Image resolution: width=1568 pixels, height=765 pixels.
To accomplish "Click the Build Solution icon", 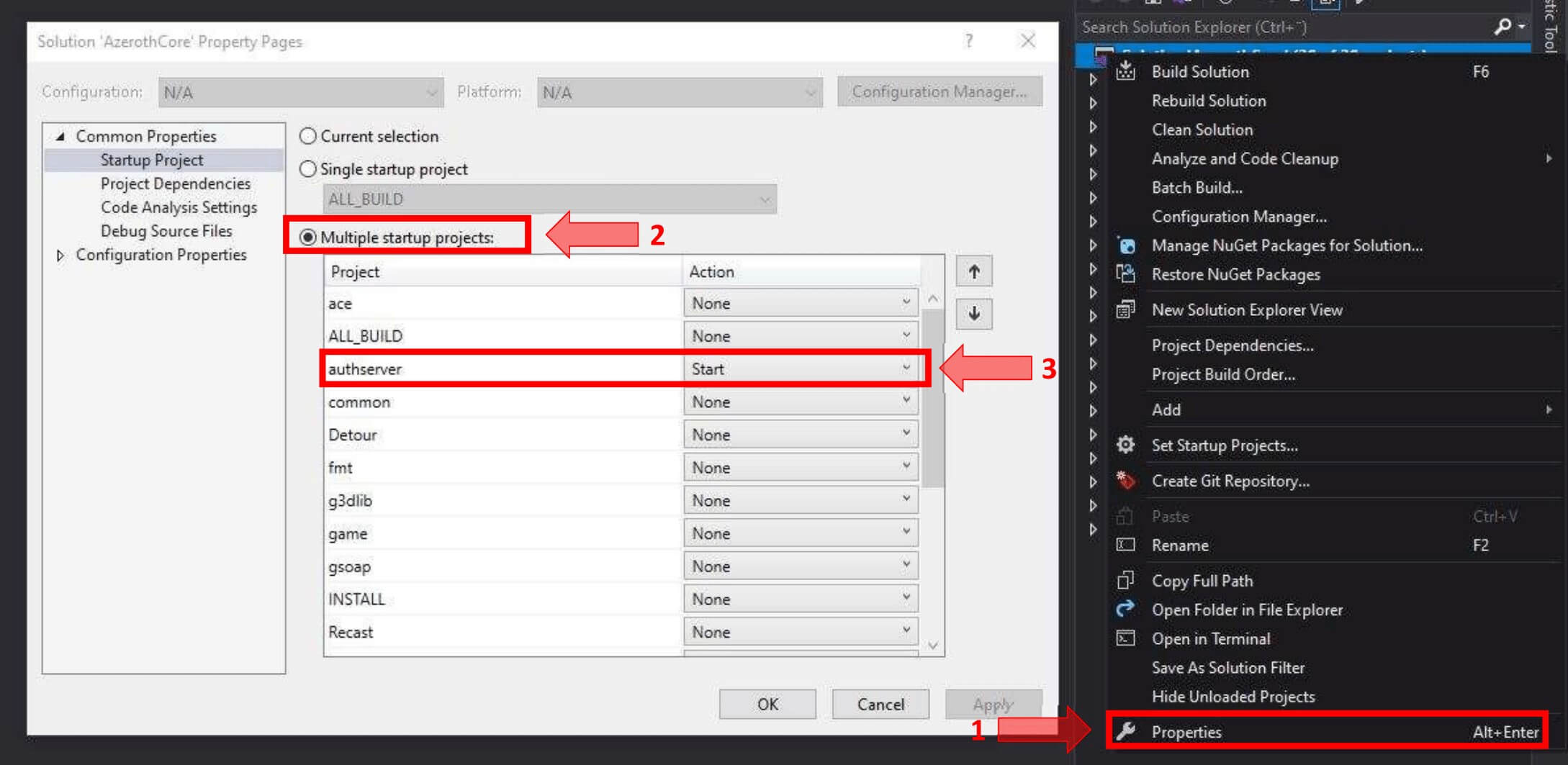I will coord(1125,71).
